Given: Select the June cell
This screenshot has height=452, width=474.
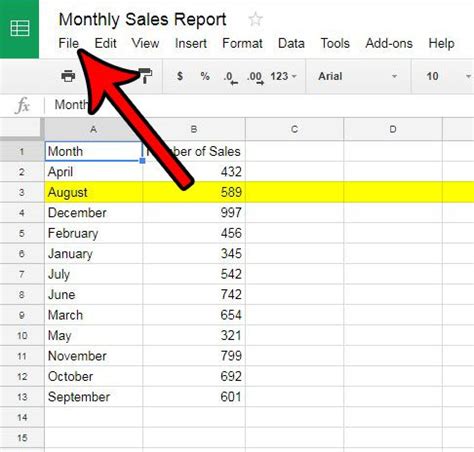Looking at the screenshot, I should (94, 295).
